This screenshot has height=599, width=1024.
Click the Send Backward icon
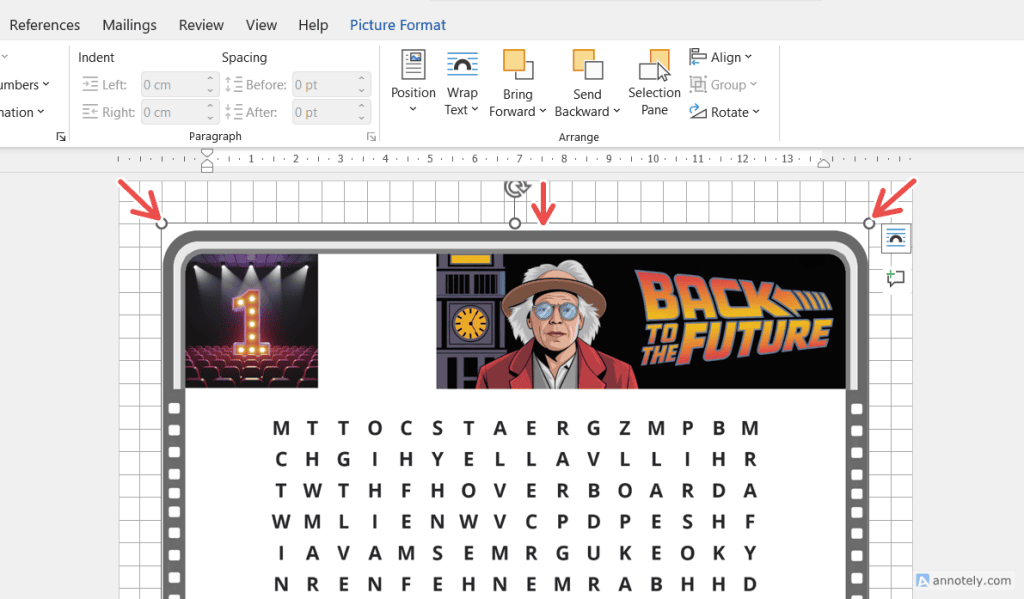pyautogui.click(x=587, y=65)
